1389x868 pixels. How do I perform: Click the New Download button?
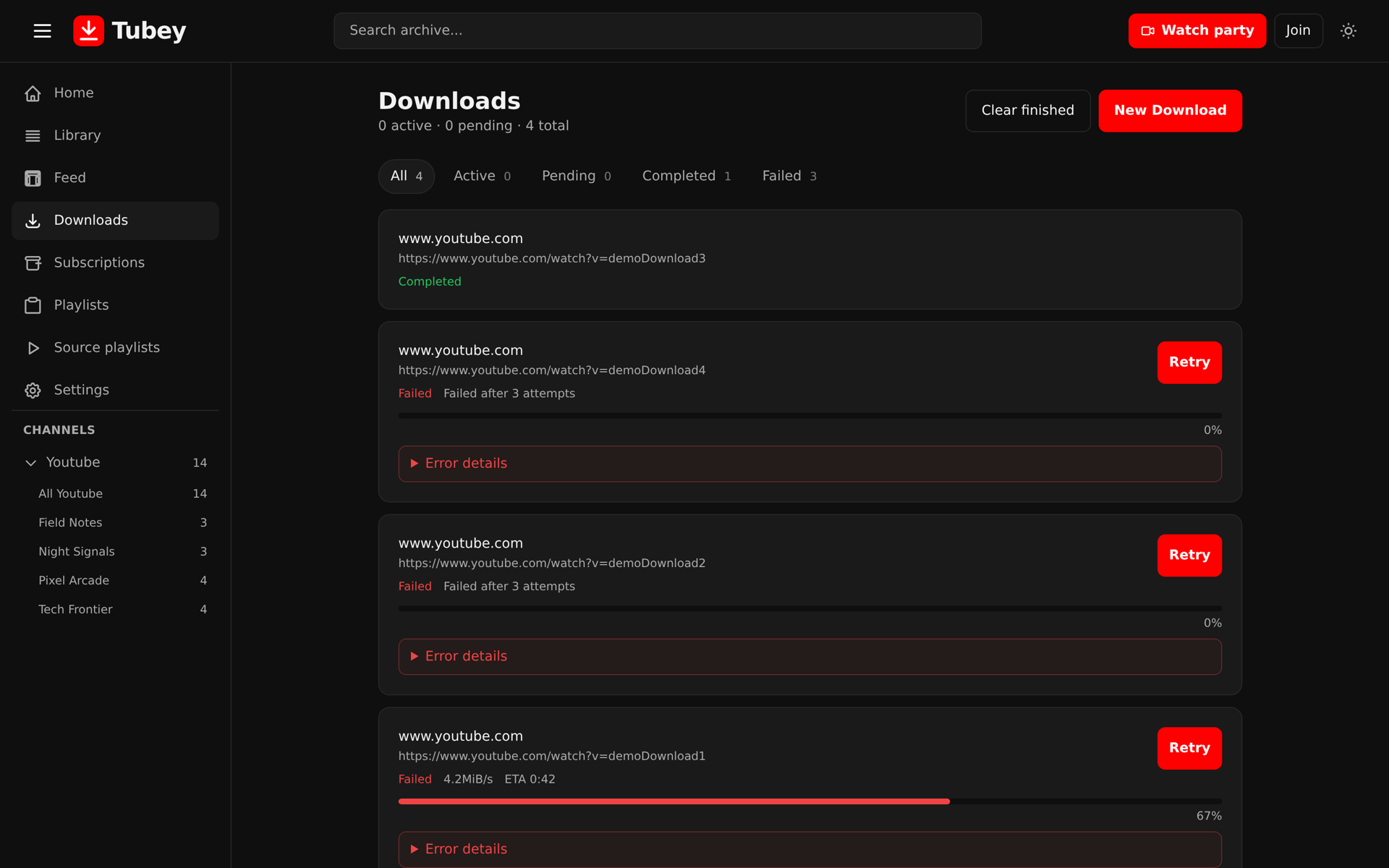1170,111
